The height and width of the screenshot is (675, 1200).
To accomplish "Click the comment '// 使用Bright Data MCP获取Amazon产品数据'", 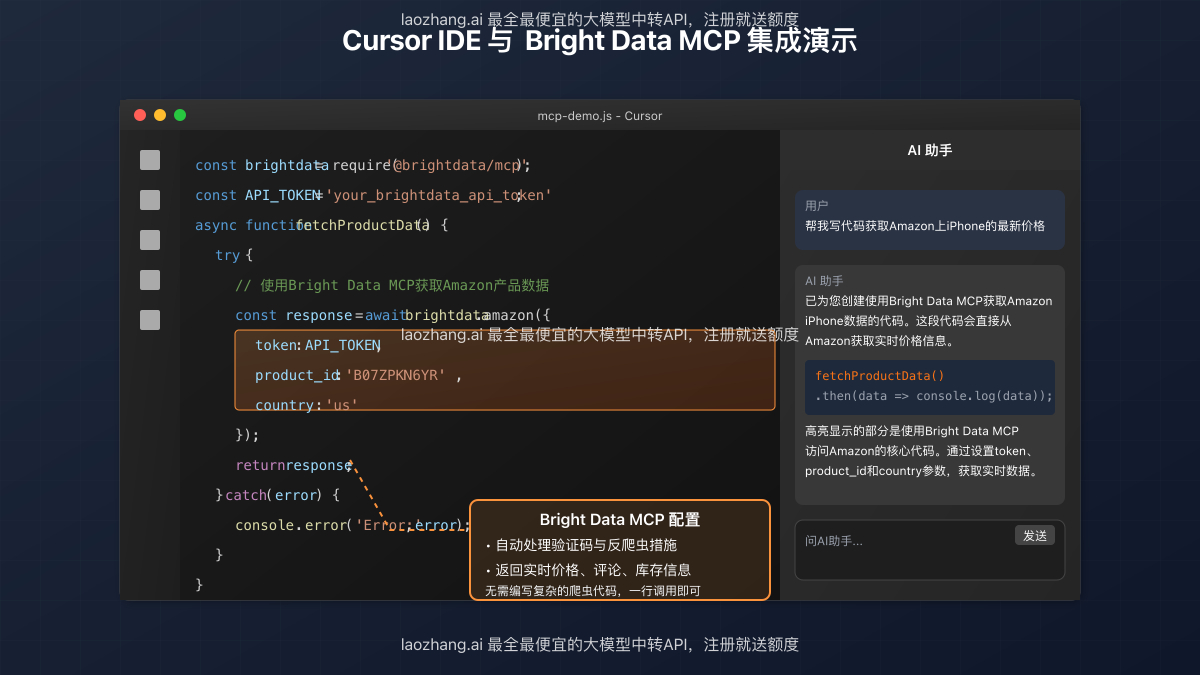I will [x=392, y=285].
